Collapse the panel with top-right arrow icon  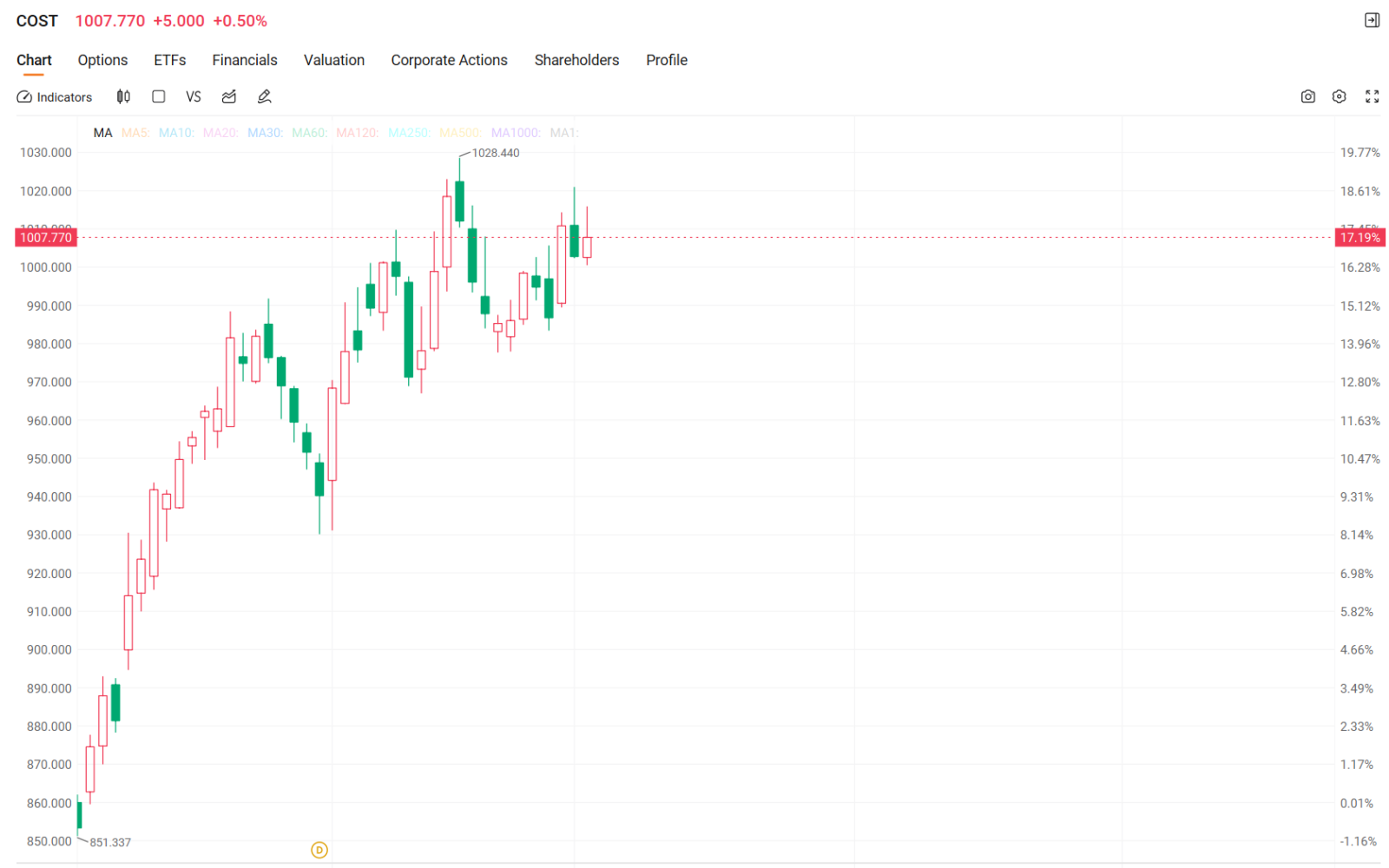click(x=1373, y=20)
